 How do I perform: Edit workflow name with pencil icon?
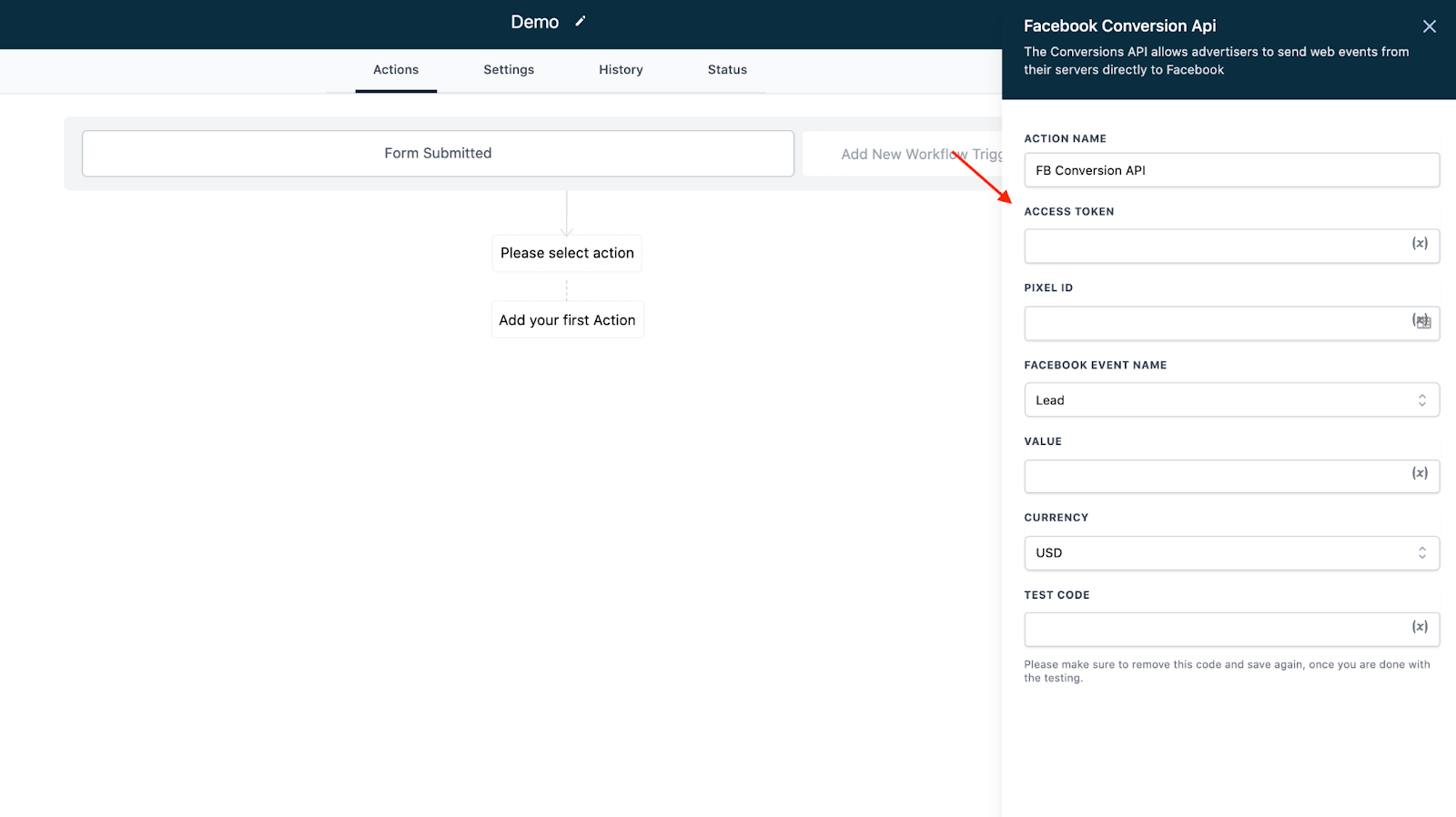click(581, 22)
